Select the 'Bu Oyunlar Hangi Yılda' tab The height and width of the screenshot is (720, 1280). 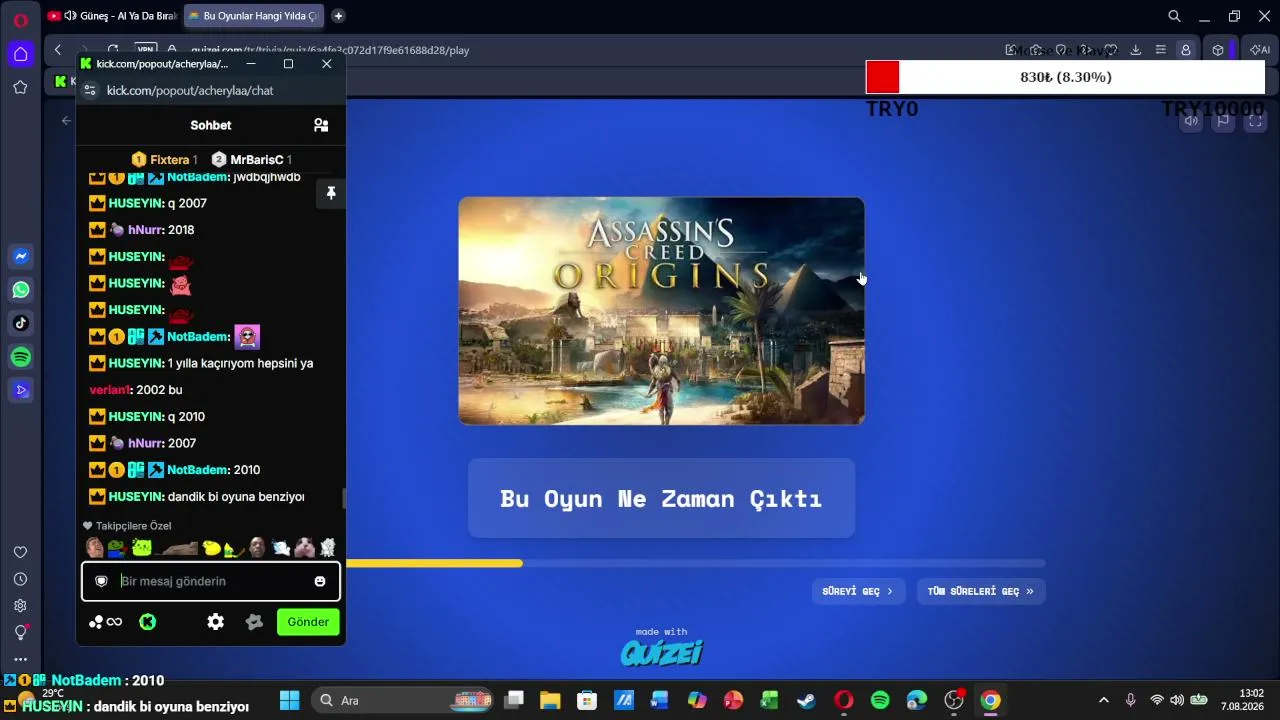pyautogui.click(x=252, y=16)
